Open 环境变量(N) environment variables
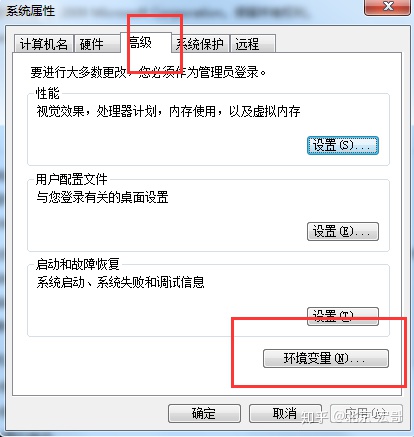 (326, 358)
